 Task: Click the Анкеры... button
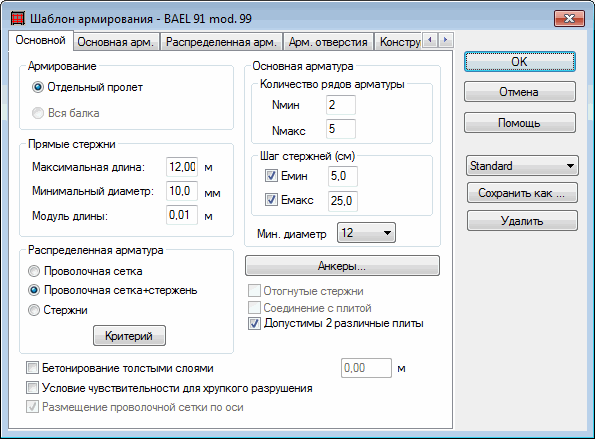click(342, 266)
